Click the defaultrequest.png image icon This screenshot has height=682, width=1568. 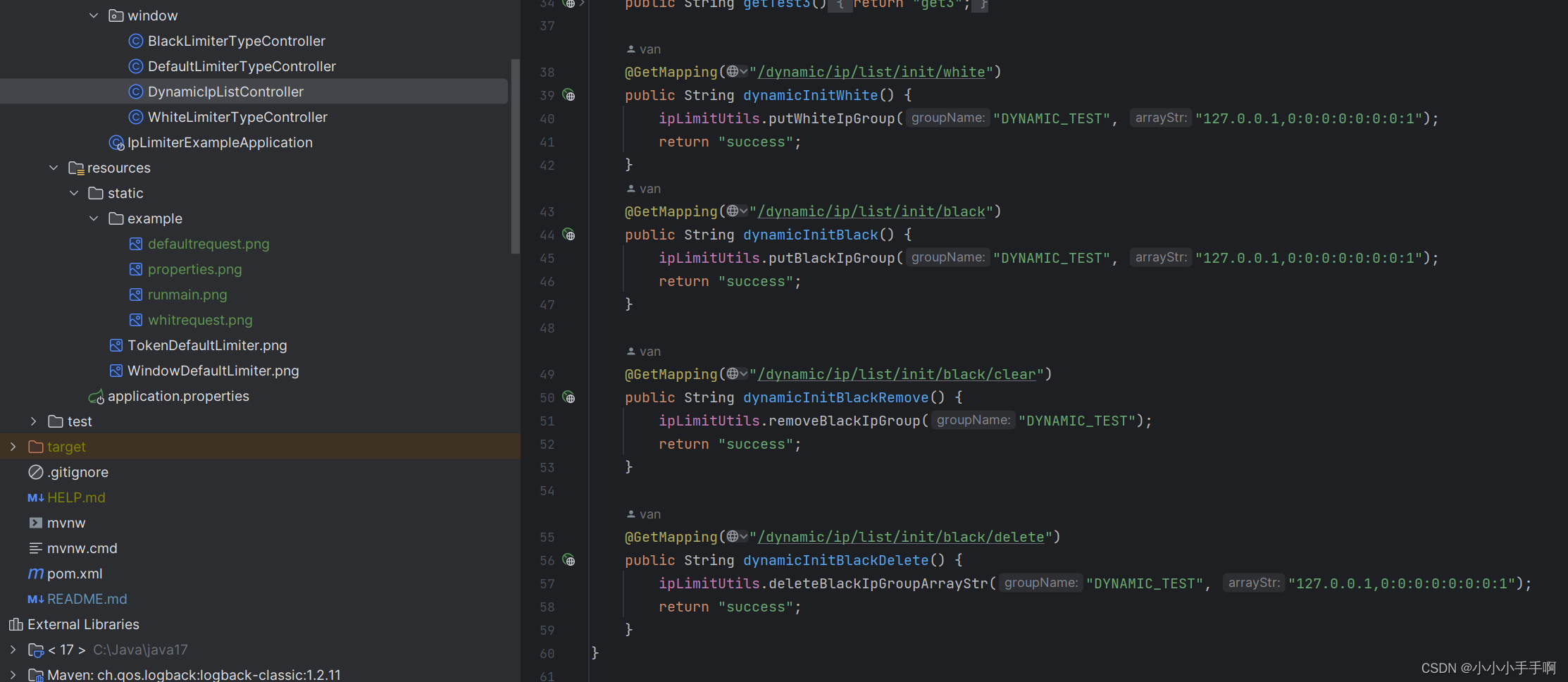[136, 244]
